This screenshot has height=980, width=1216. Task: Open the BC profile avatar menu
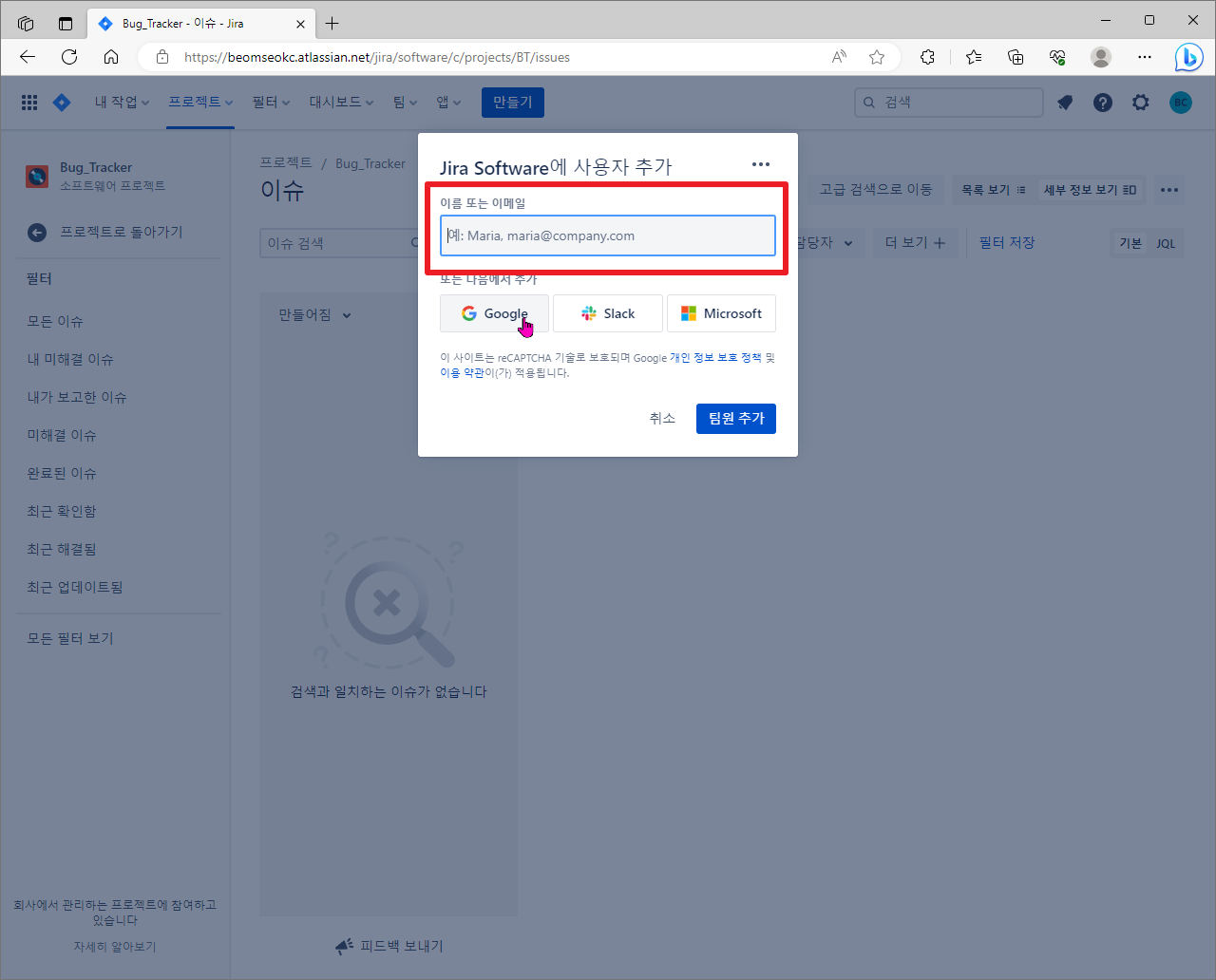[1181, 103]
